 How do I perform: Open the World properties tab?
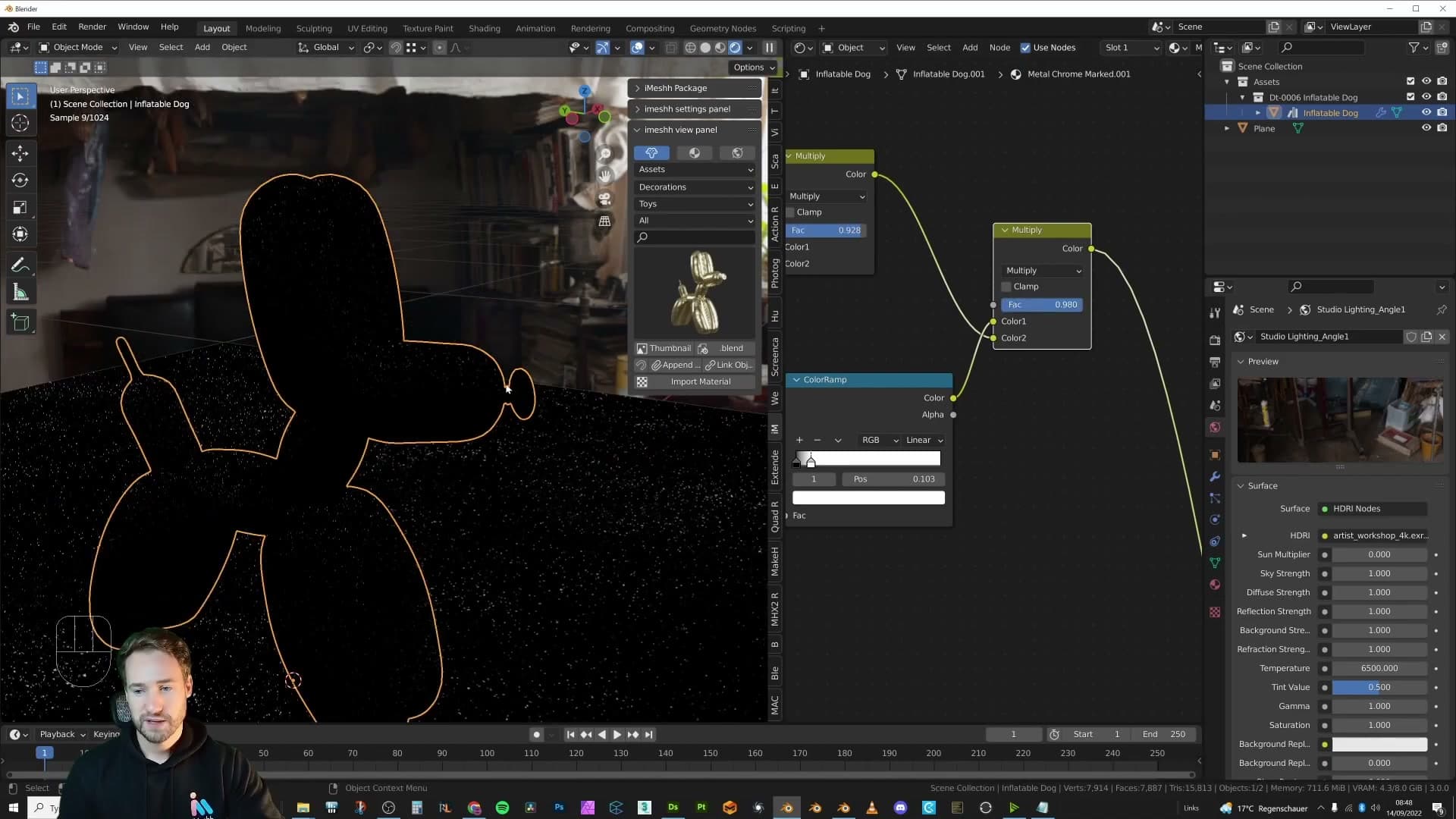click(1215, 428)
